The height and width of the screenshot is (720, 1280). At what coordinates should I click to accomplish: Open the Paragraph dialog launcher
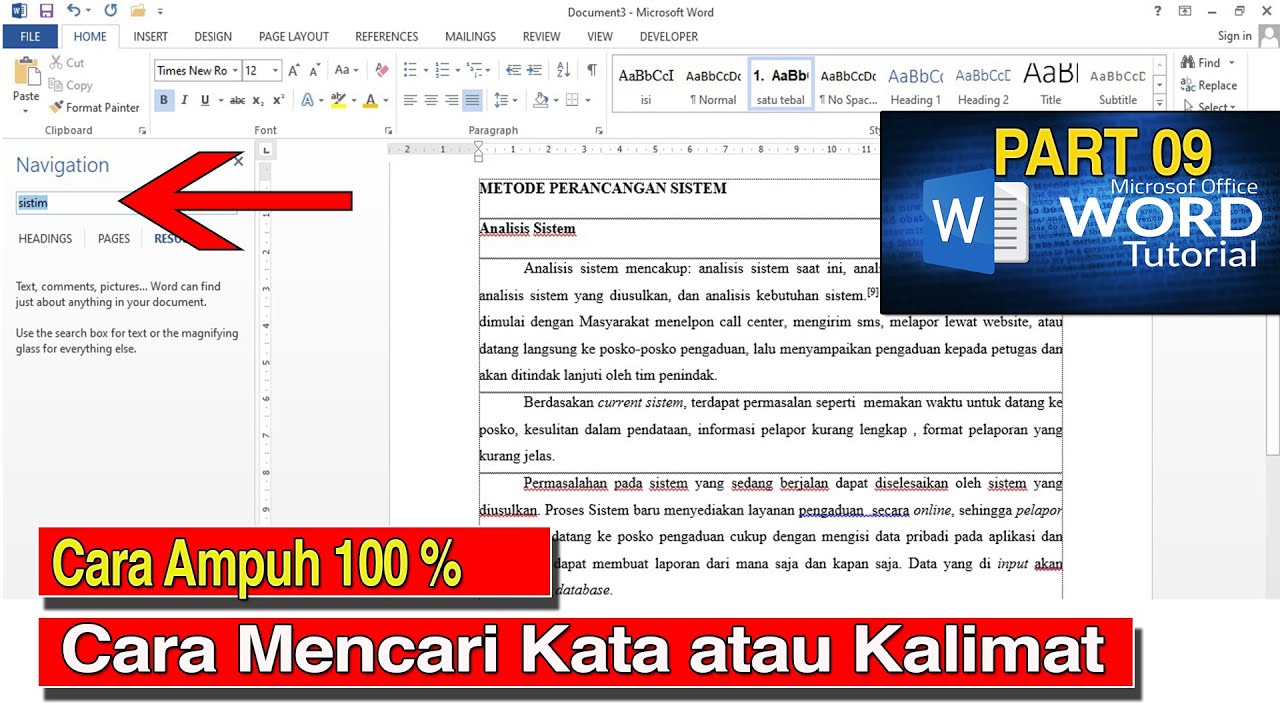pyautogui.click(x=599, y=131)
